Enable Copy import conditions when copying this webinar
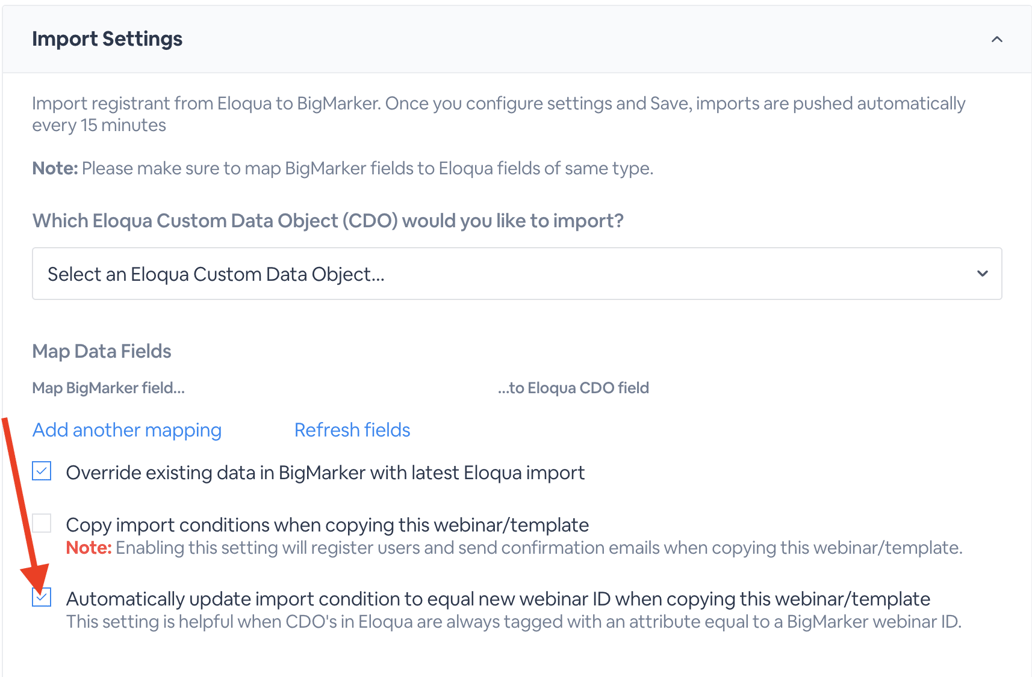Image resolution: width=1032 pixels, height=677 pixels. (41, 522)
